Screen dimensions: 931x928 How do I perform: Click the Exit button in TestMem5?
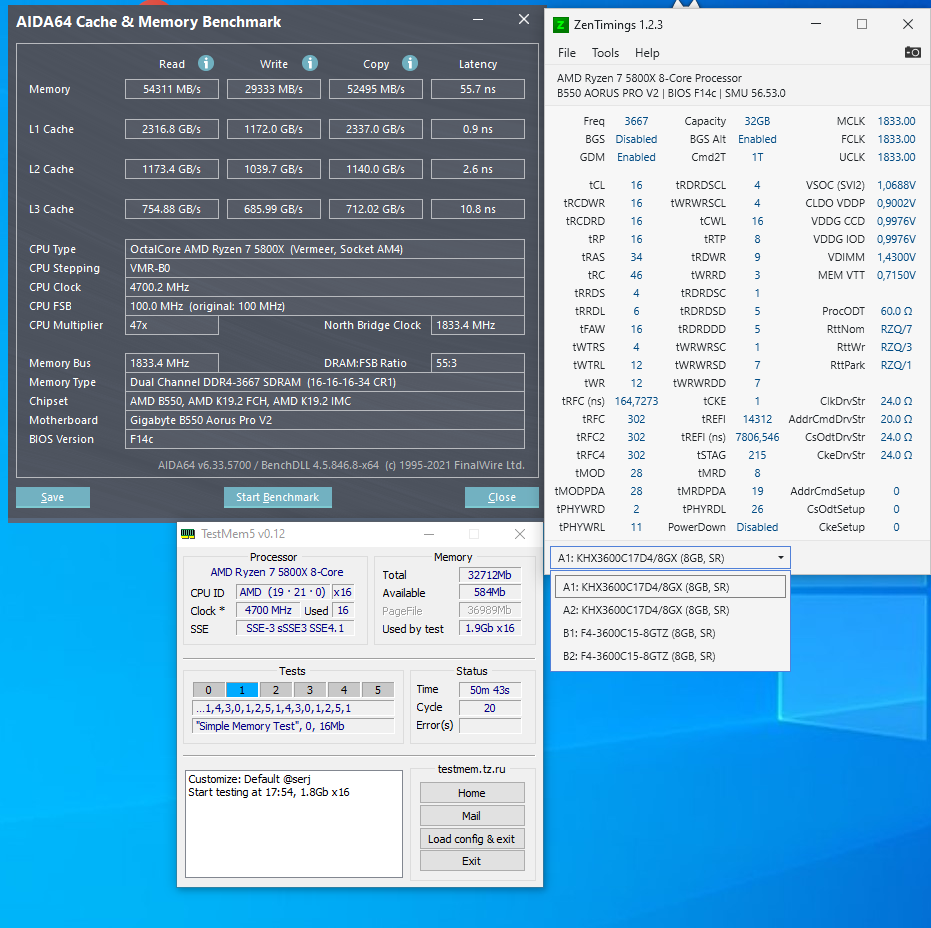click(471, 861)
